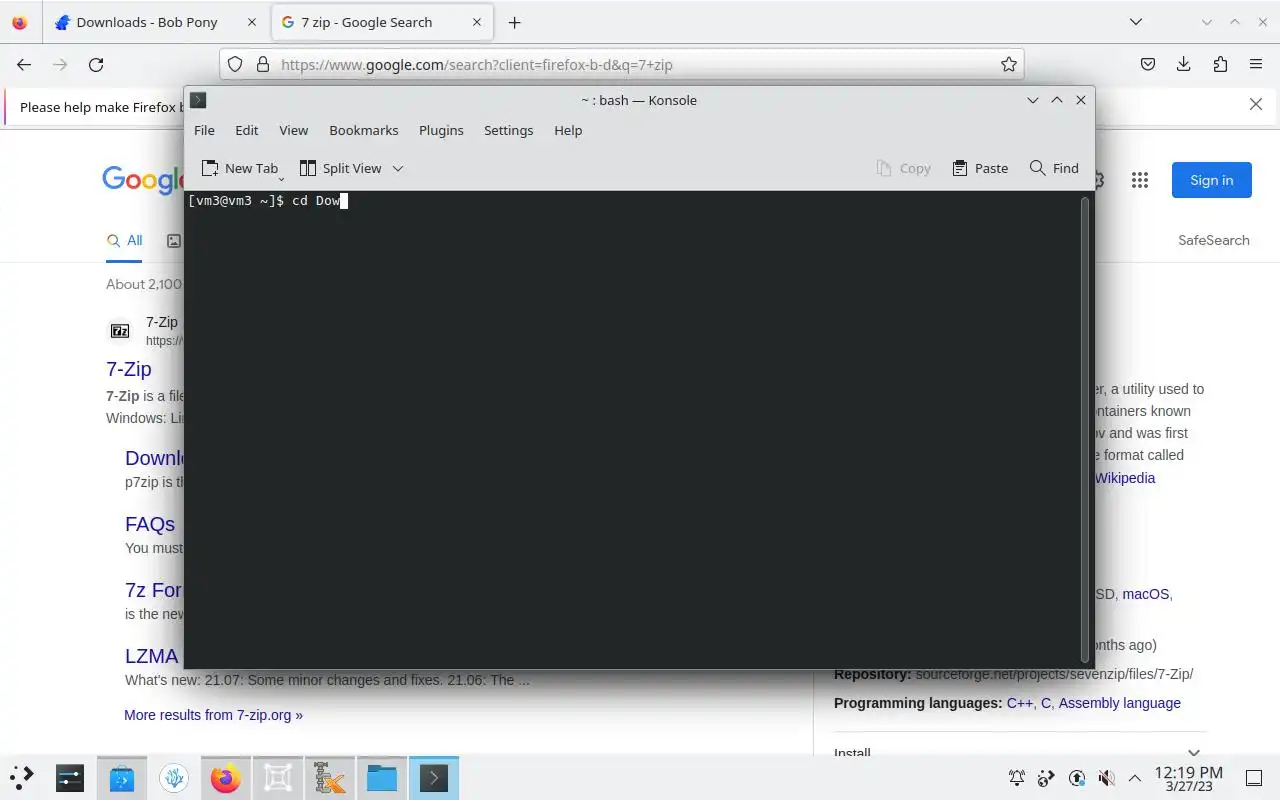Click the site padlock icon
Image resolution: width=1280 pixels, height=800 pixels.
[263, 64]
